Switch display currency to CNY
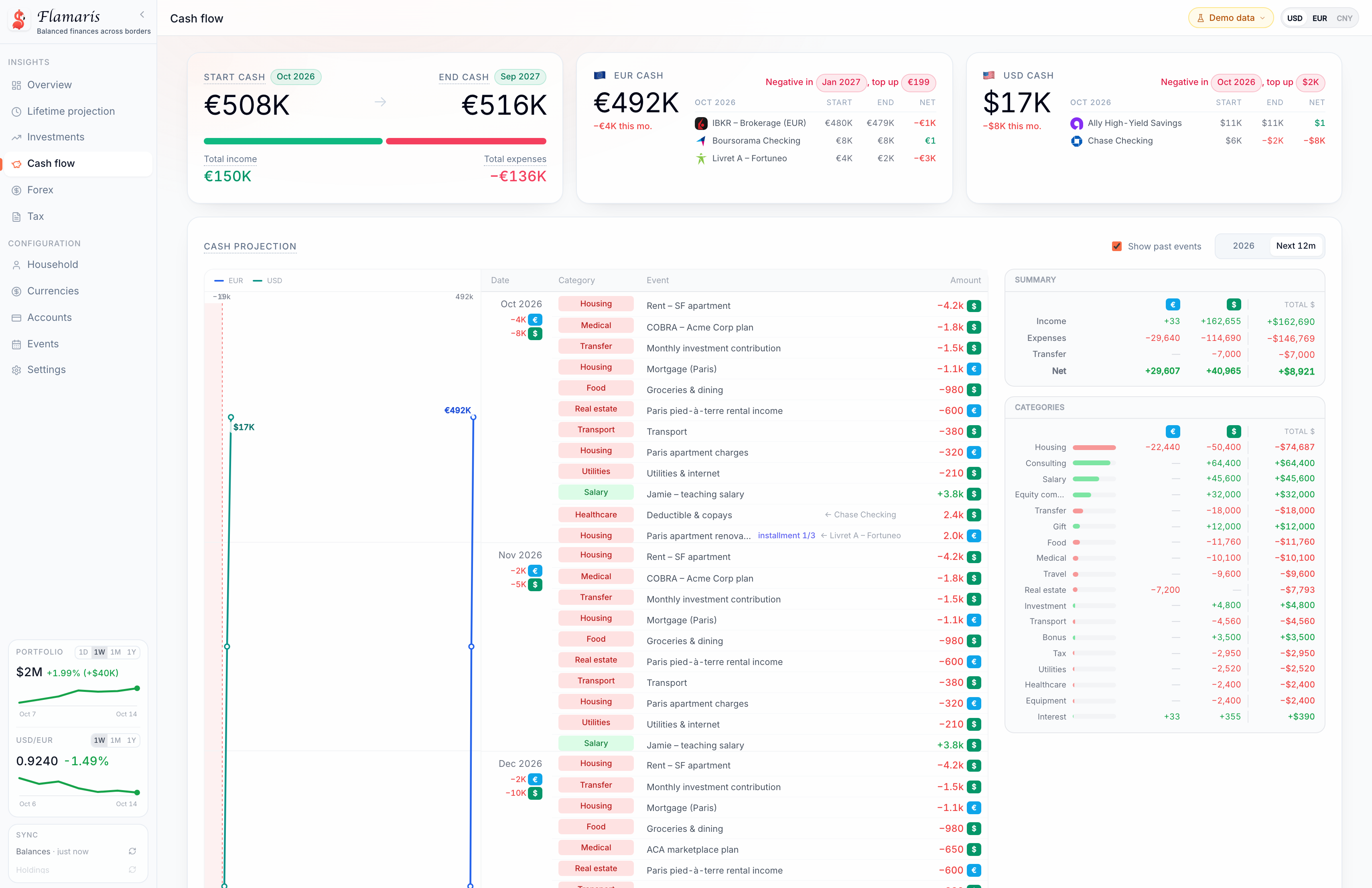The width and height of the screenshot is (1372, 888). click(x=1344, y=18)
